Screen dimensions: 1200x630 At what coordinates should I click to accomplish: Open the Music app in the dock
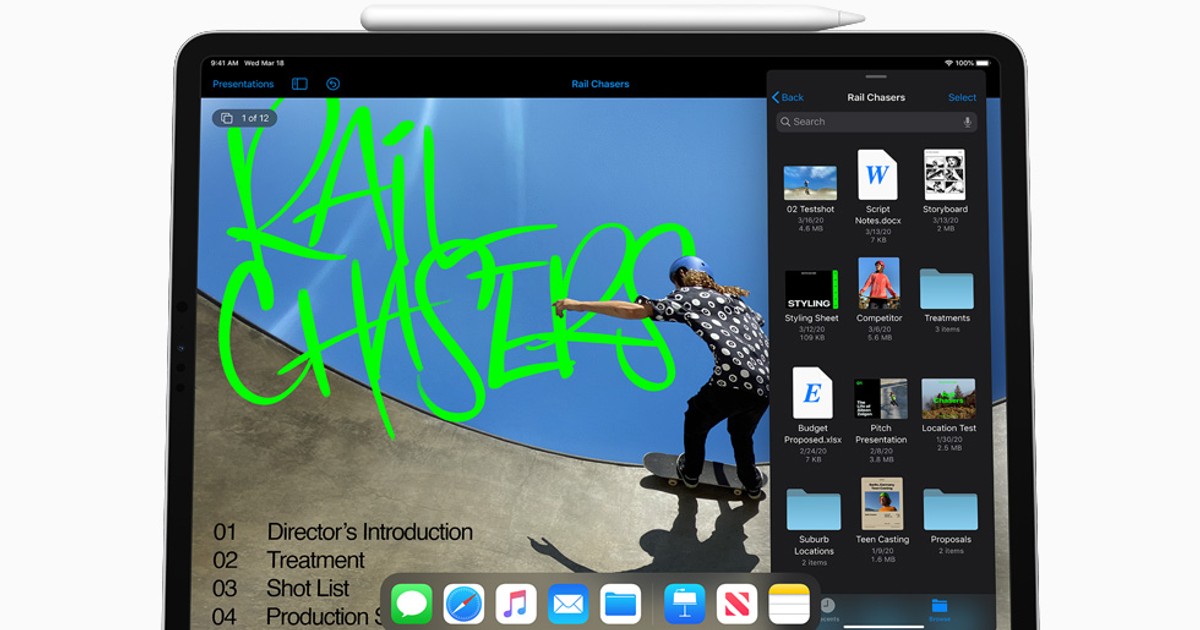click(516, 604)
